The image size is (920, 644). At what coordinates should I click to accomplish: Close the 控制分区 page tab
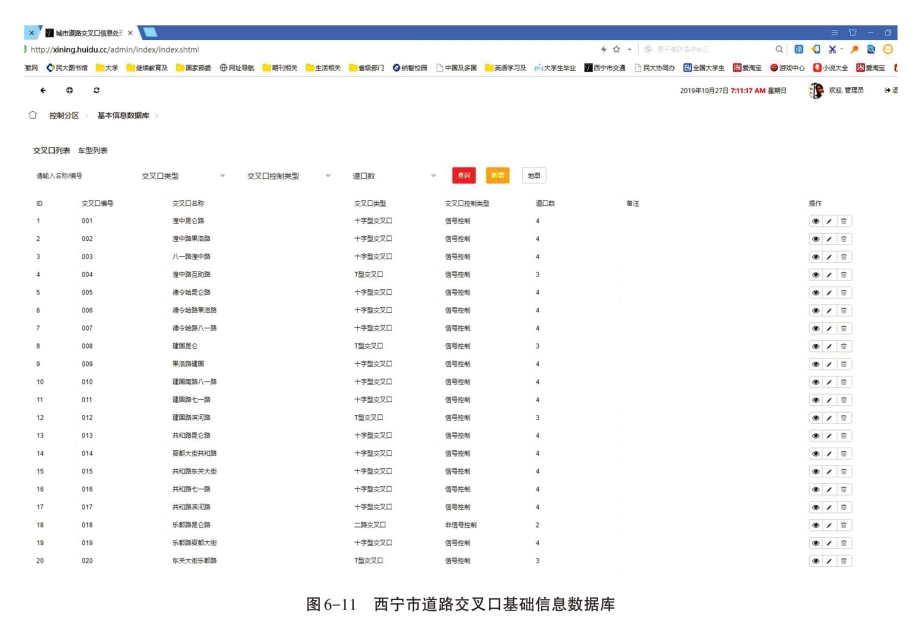pyautogui.click(x=86, y=116)
